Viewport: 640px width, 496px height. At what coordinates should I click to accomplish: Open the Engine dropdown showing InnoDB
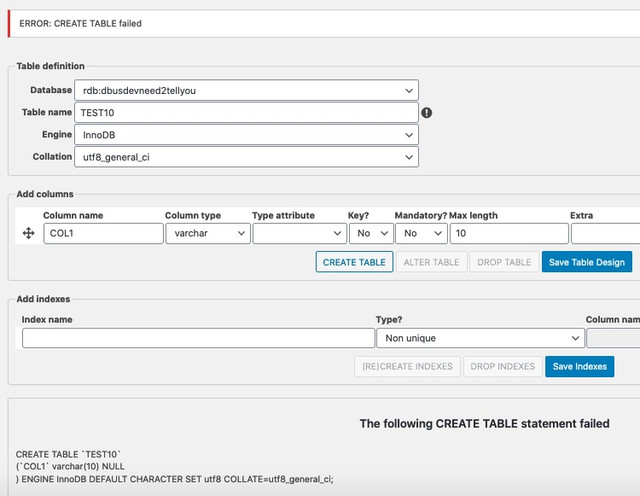[247, 135]
